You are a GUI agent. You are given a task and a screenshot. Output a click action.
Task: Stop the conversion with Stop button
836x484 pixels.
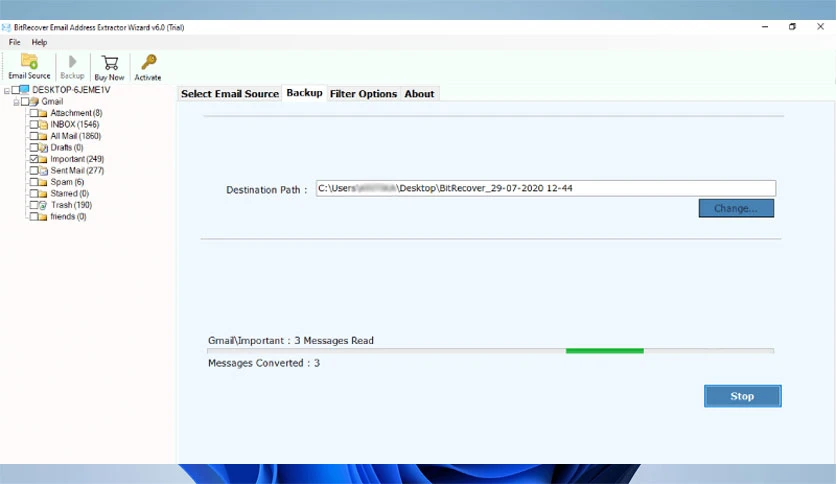coord(743,396)
